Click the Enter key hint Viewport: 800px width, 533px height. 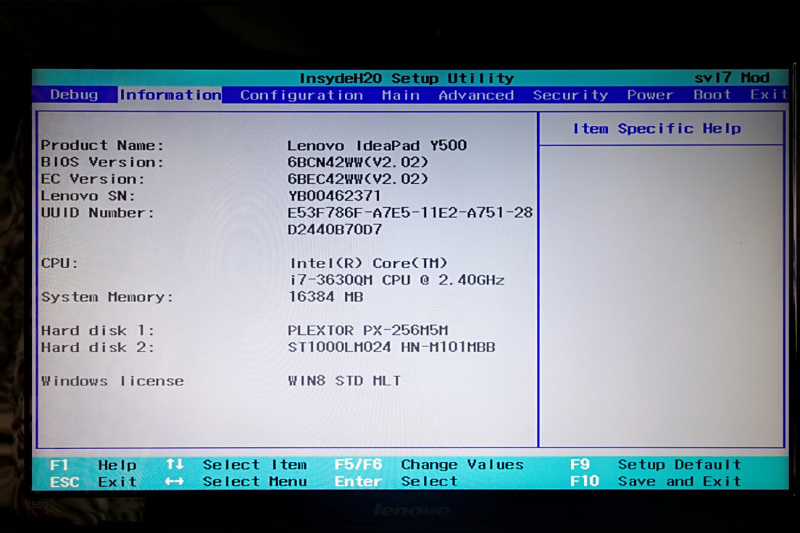pos(358,481)
